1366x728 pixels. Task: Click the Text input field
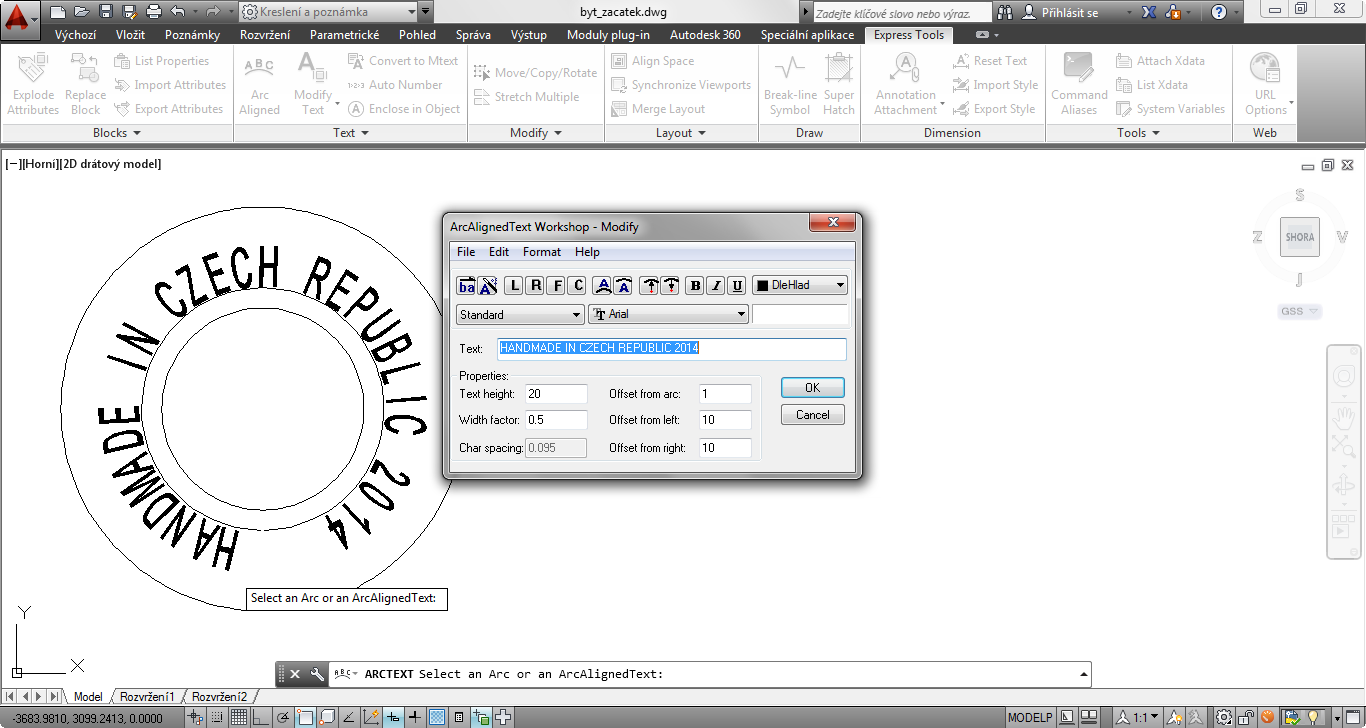point(672,349)
